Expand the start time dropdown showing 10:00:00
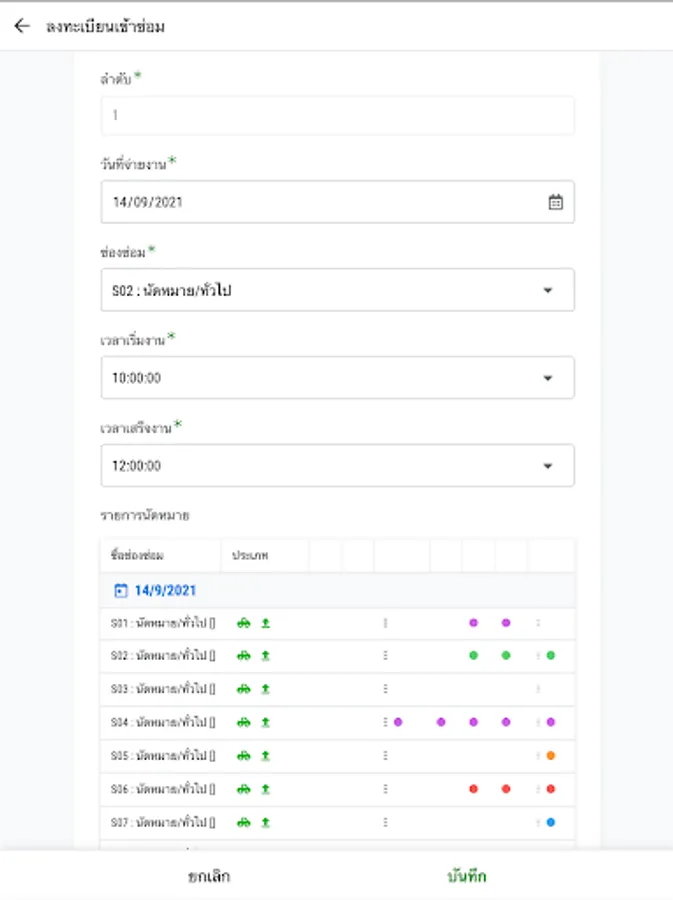Image resolution: width=673 pixels, height=900 pixels. tap(338, 378)
